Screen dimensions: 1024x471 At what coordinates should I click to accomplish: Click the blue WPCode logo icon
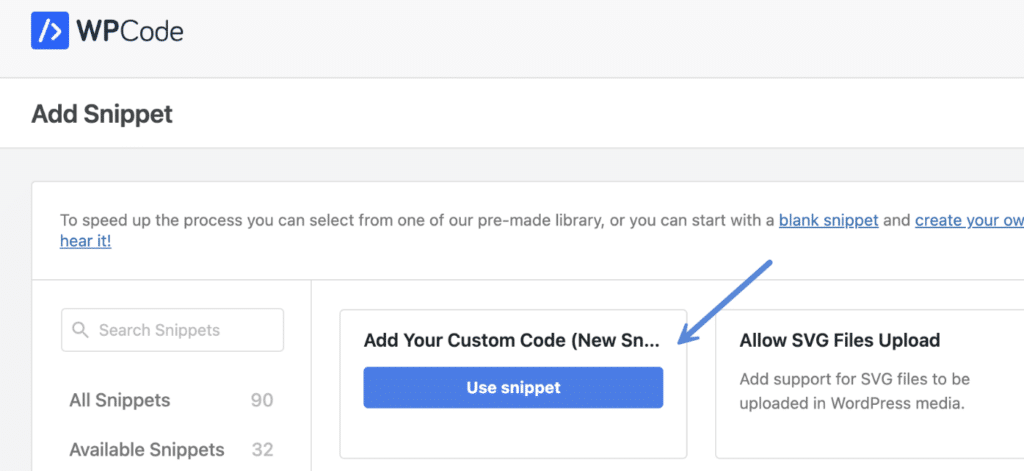50,30
